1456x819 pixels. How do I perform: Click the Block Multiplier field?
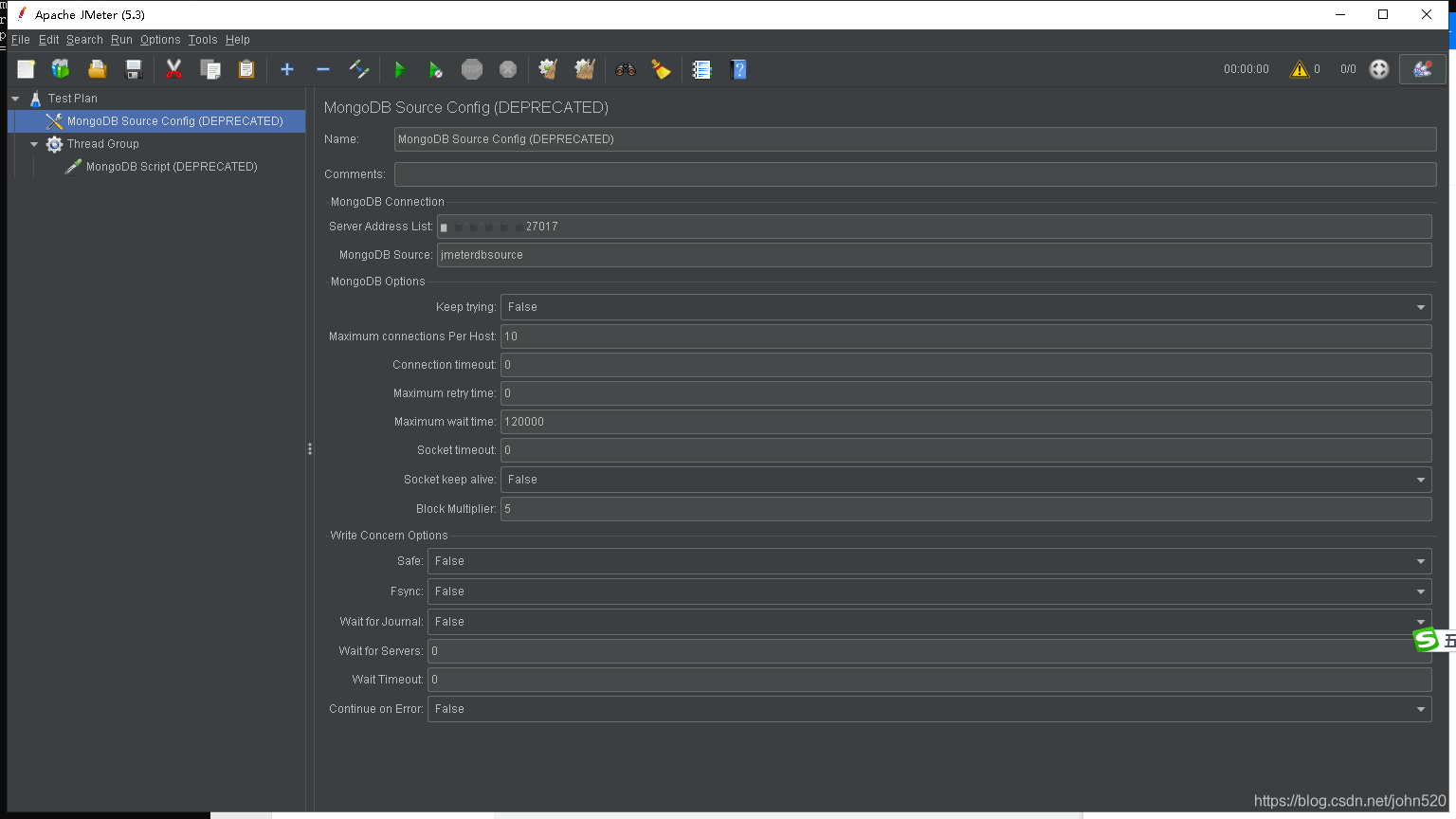[966, 509]
